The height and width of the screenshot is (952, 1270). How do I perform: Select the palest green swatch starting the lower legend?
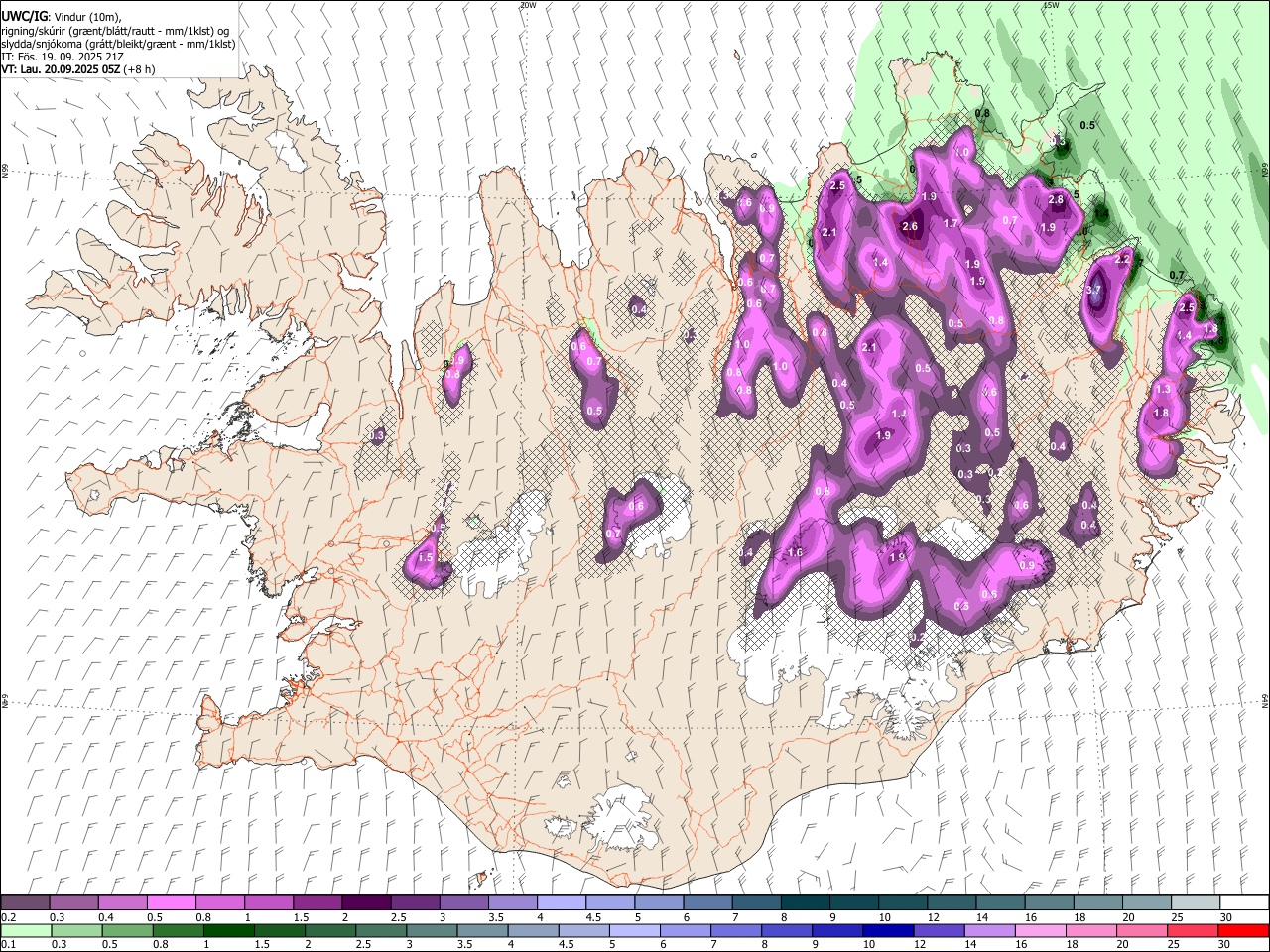click(26, 931)
